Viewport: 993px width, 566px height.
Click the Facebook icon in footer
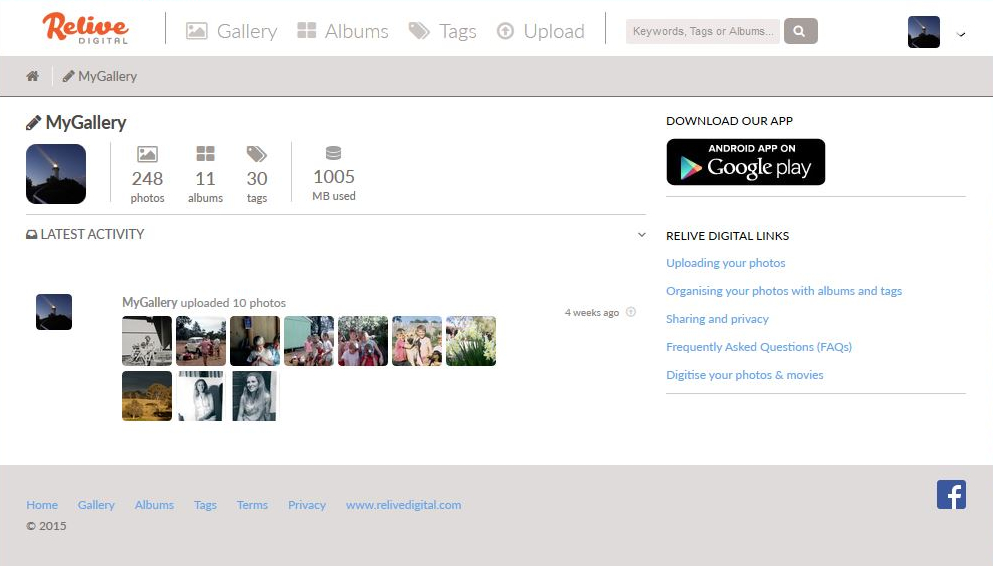(951, 494)
